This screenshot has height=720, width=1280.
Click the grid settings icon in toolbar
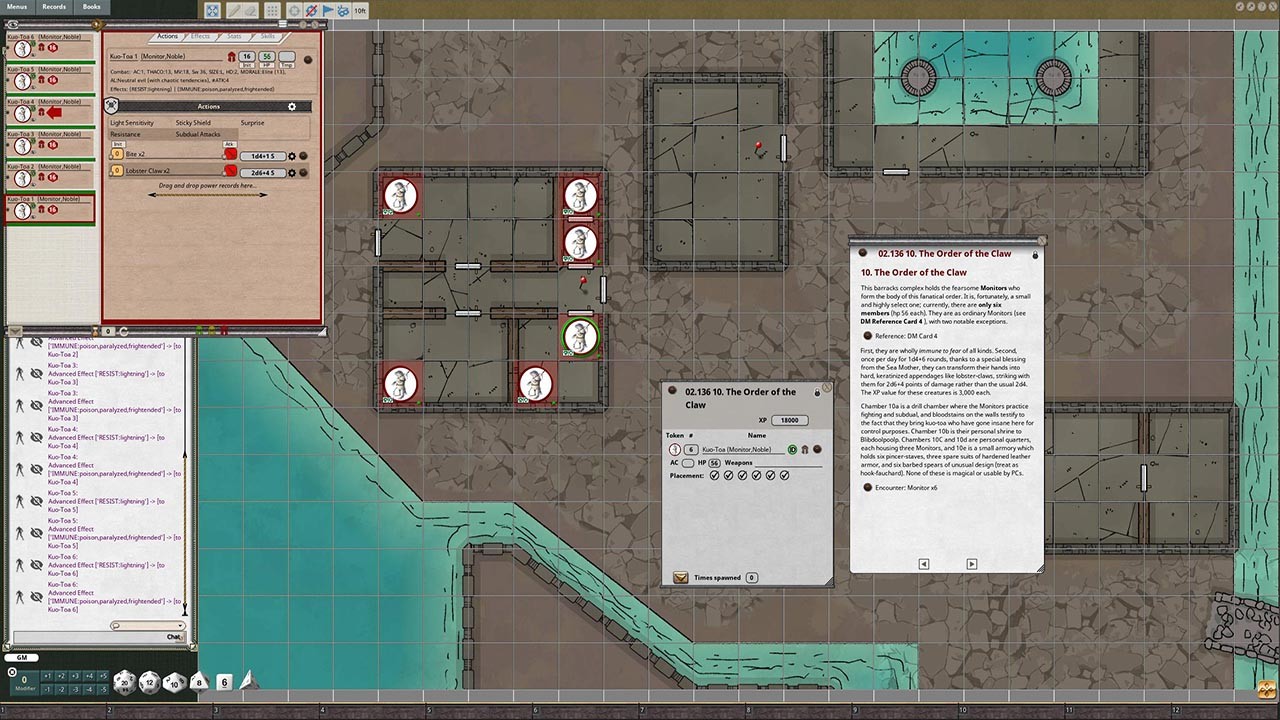click(x=271, y=10)
